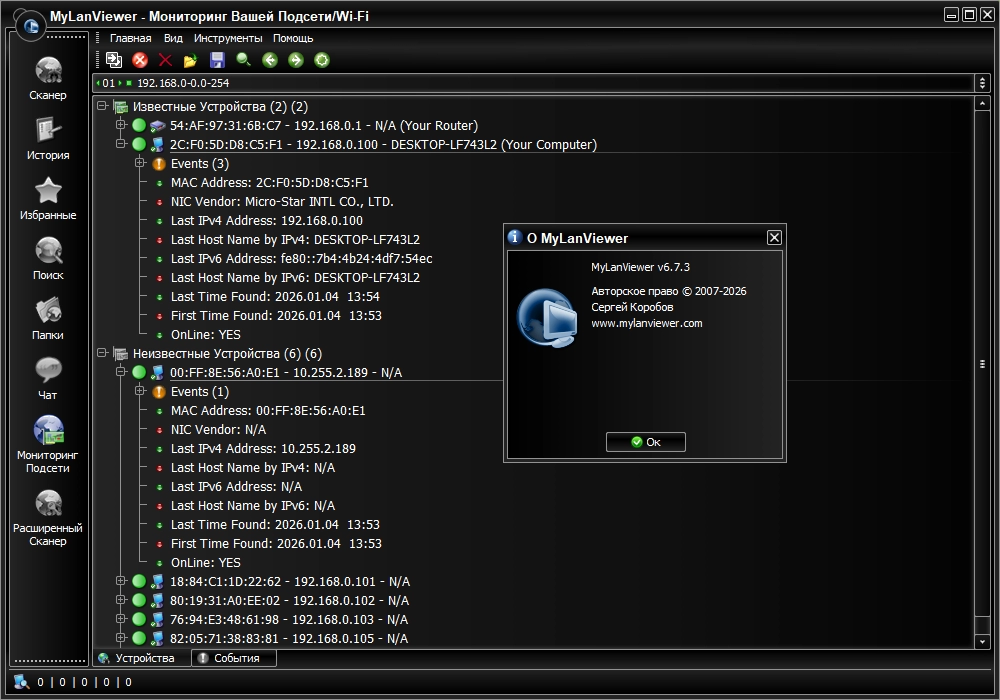1000x700 pixels.
Task: Select Last IPv4 Address: 192.168.0.100 row
Action: (267, 221)
